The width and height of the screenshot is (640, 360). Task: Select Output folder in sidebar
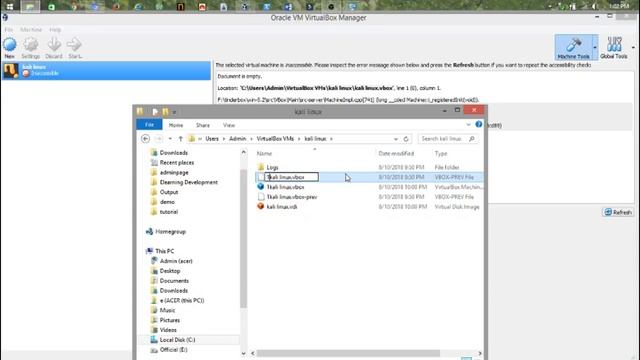(169, 192)
